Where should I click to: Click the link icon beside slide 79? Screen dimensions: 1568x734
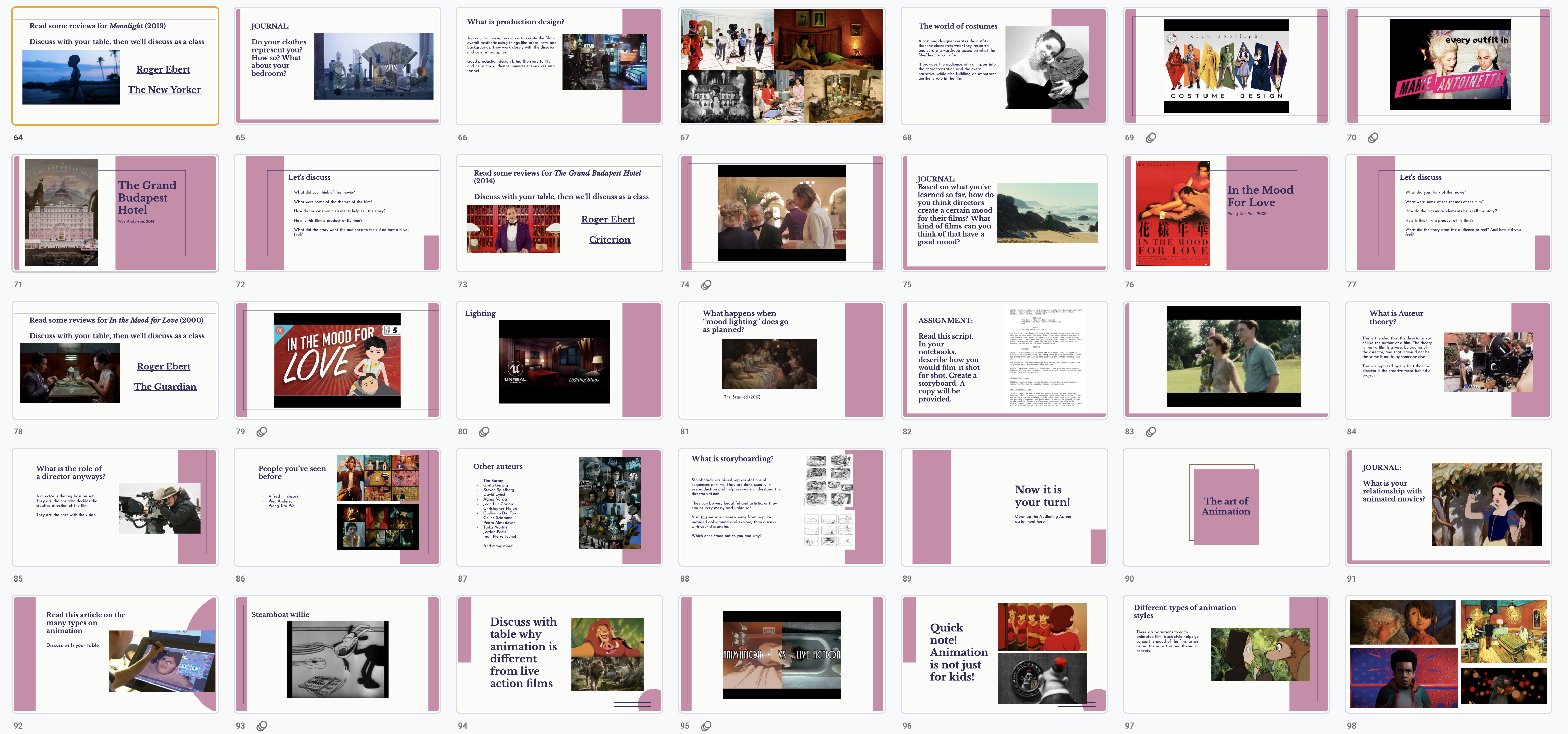click(262, 431)
